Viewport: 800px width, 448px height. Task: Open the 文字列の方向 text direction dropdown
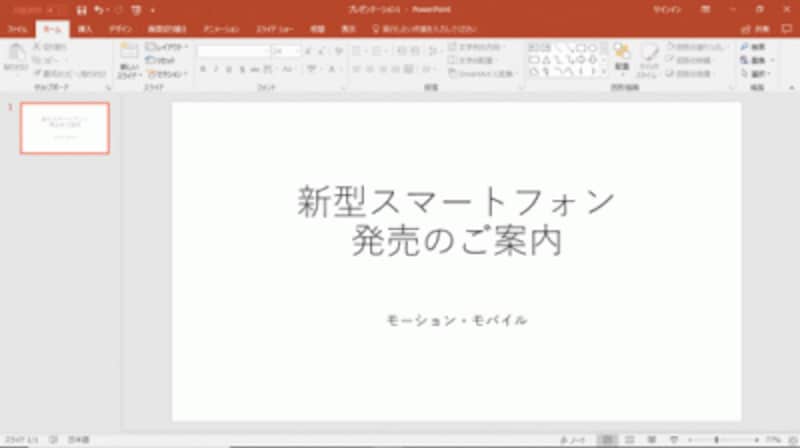tap(477, 47)
